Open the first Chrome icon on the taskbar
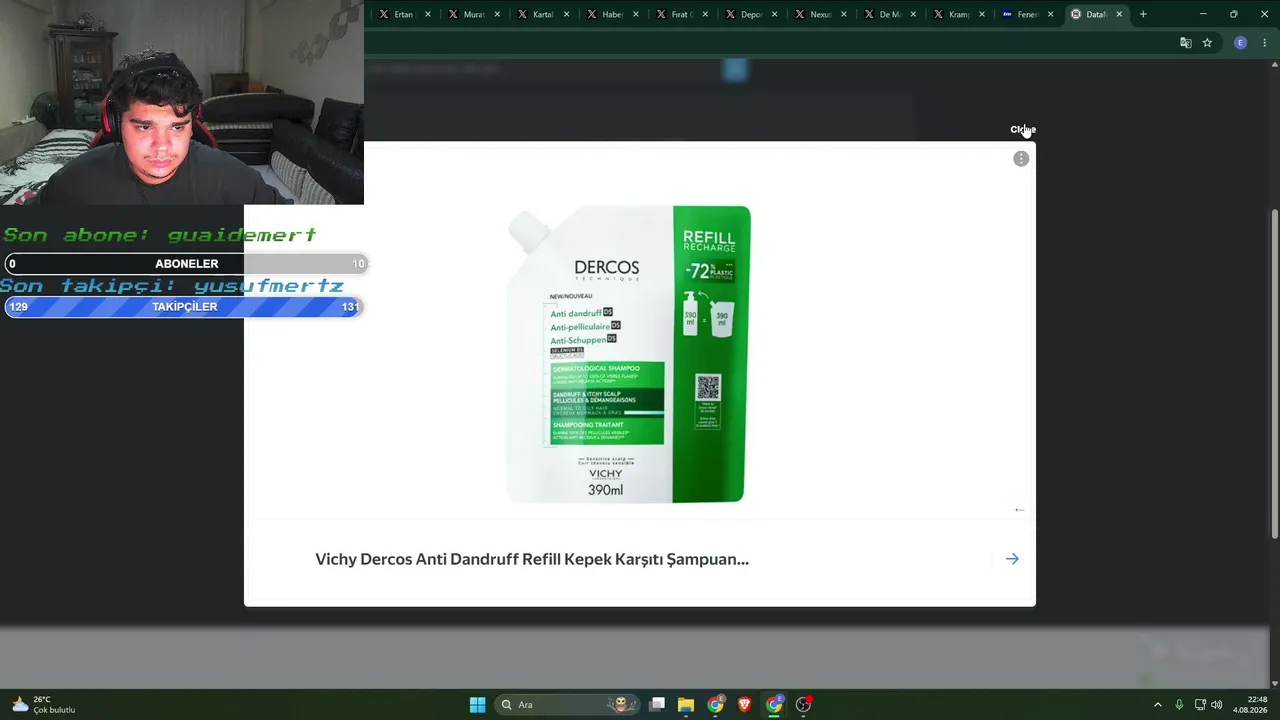 (715, 705)
